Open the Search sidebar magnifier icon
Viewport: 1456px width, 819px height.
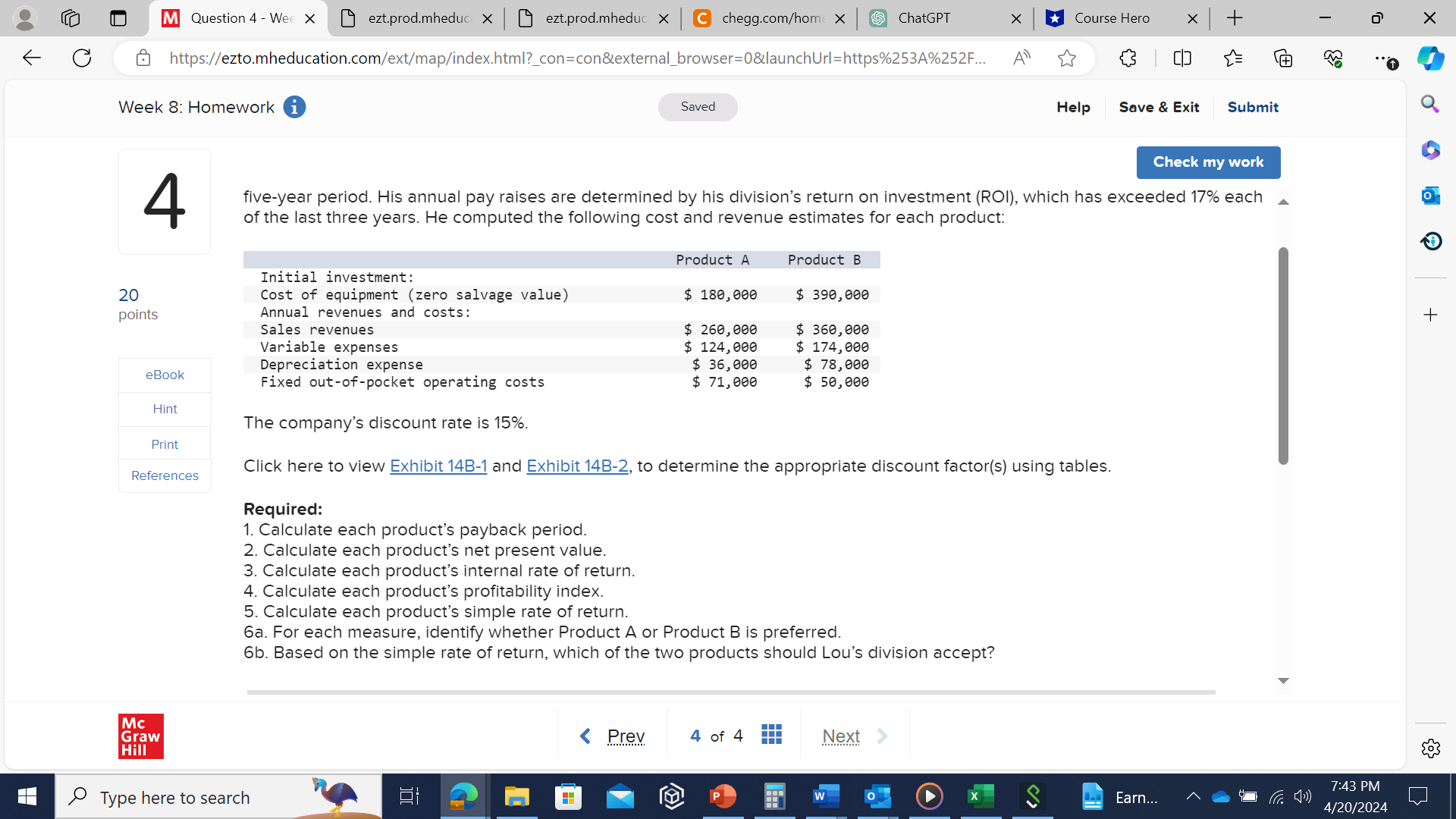1429,104
